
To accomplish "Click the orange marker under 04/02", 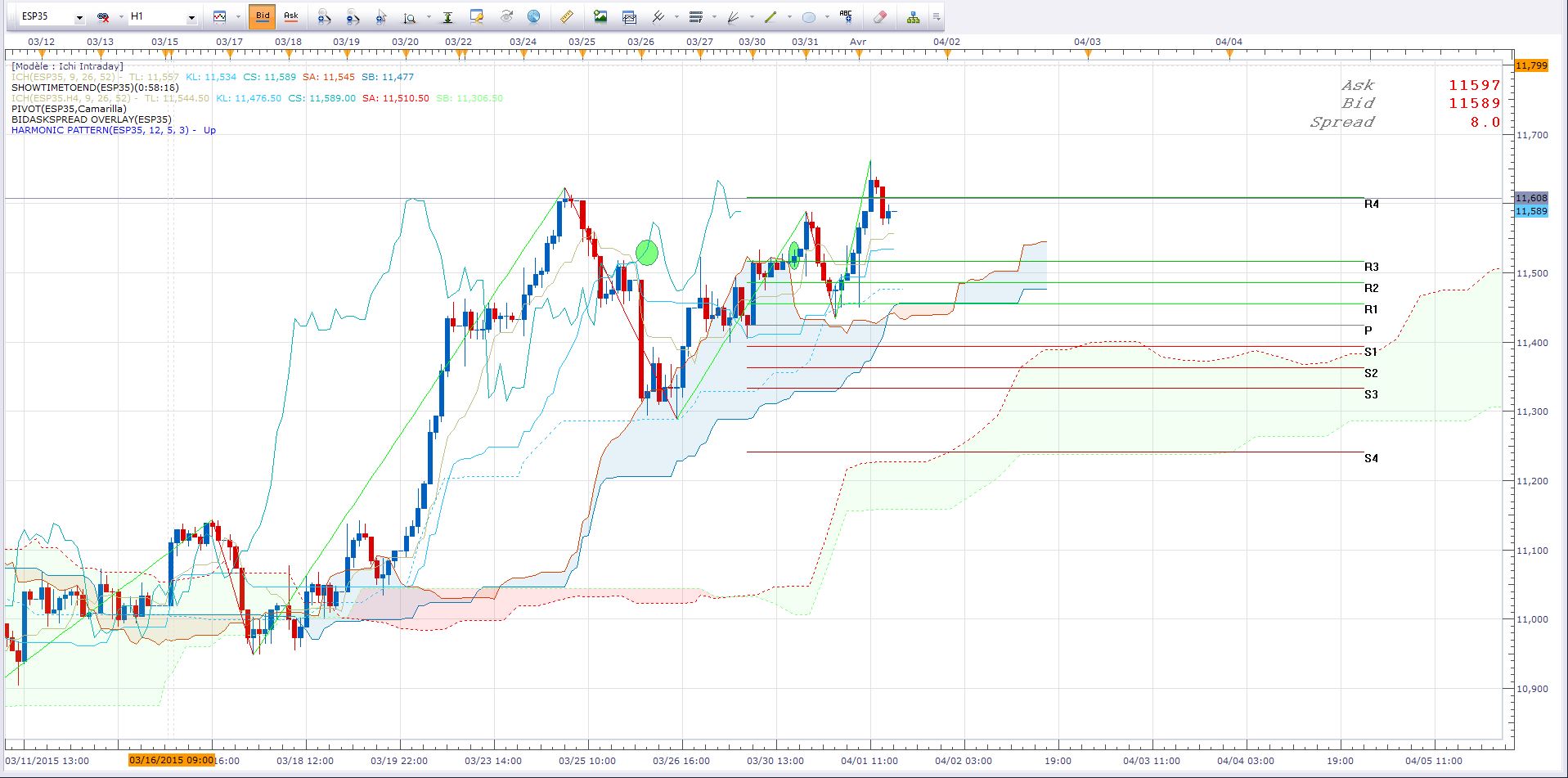I will pyautogui.click(x=947, y=55).
